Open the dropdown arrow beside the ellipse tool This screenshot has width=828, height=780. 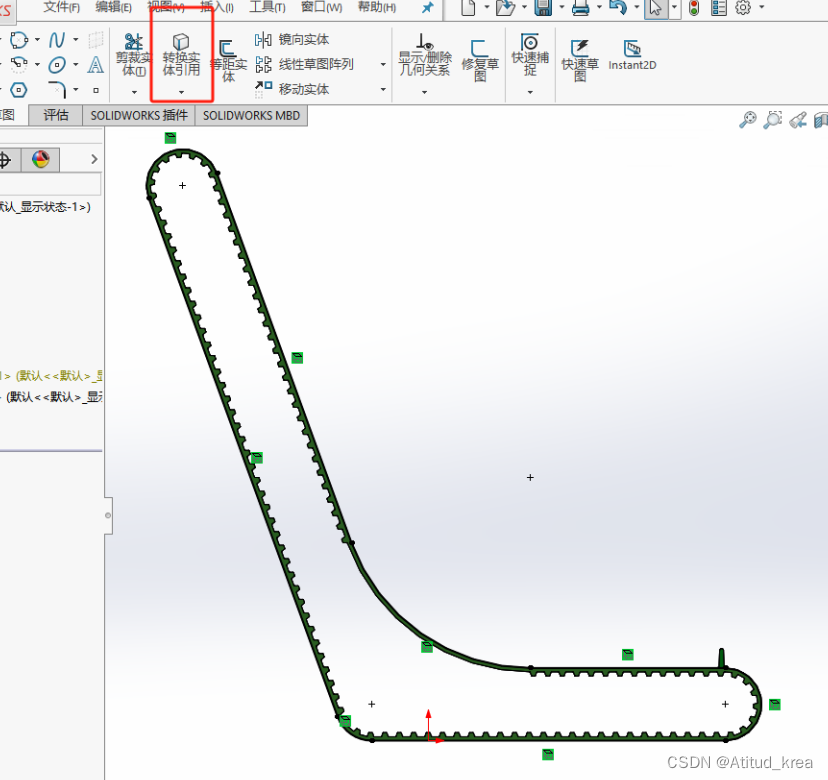tap(76, 64)
